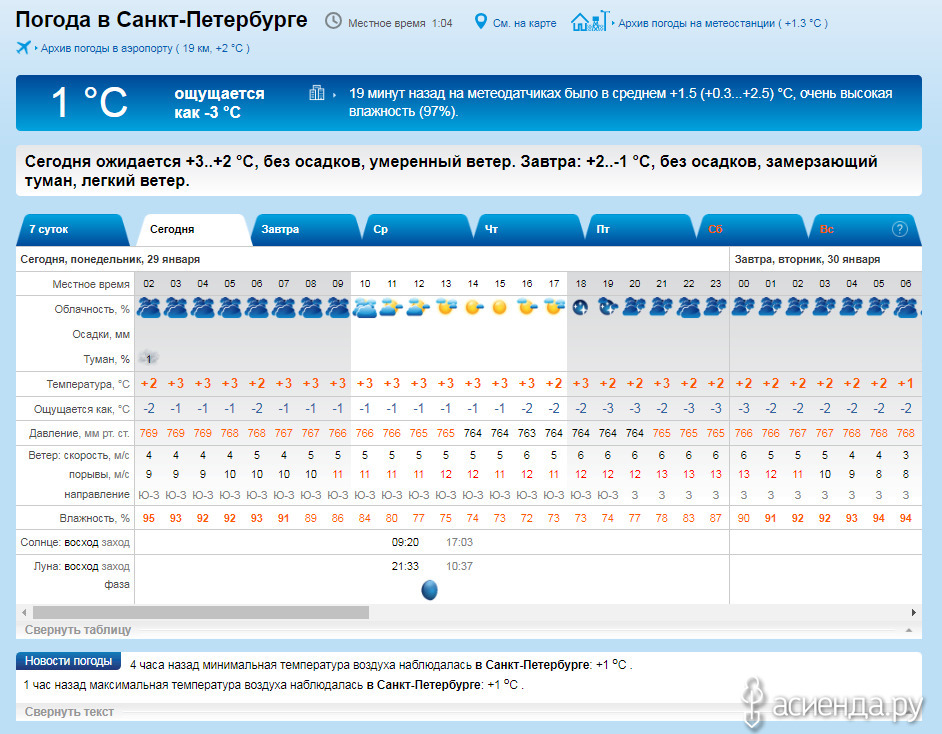Click the sunrise time 09:20
The image size is (942, 734).
click(x=405, y=542)
